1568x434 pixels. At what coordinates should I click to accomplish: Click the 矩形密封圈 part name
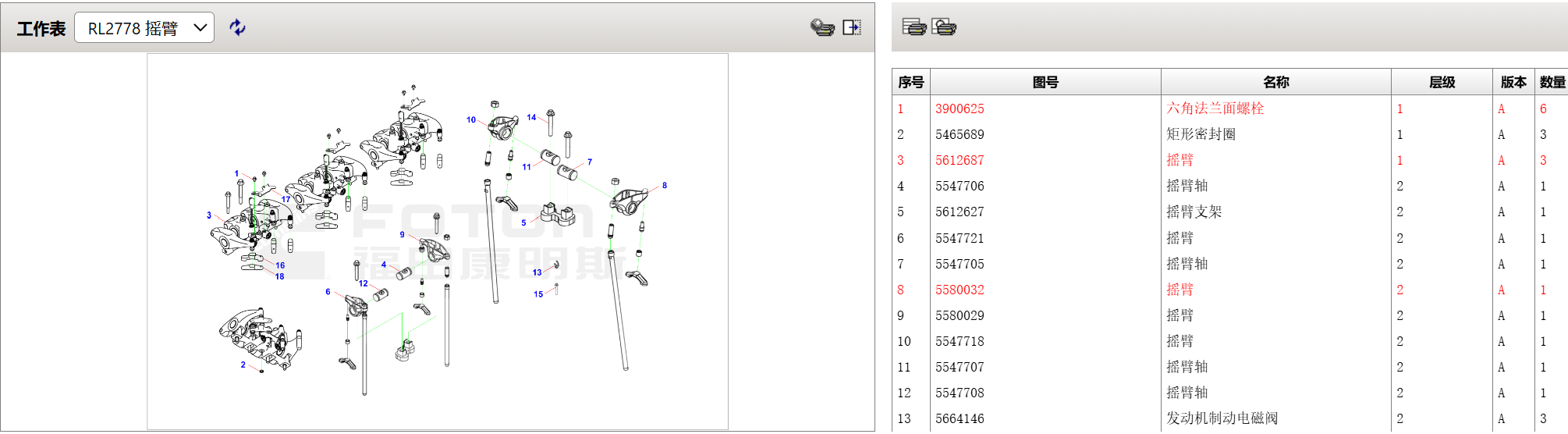[x=1201, y=135]
